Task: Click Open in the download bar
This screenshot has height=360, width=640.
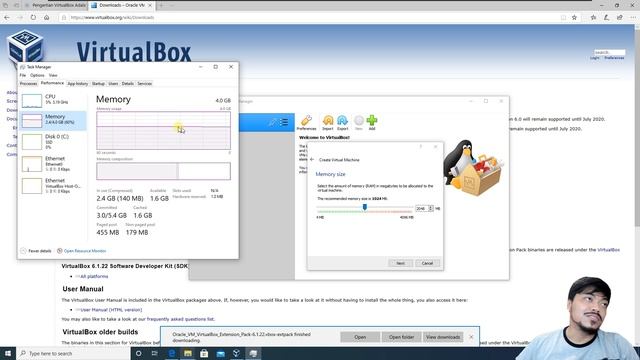Action: [x=360, y=337]
